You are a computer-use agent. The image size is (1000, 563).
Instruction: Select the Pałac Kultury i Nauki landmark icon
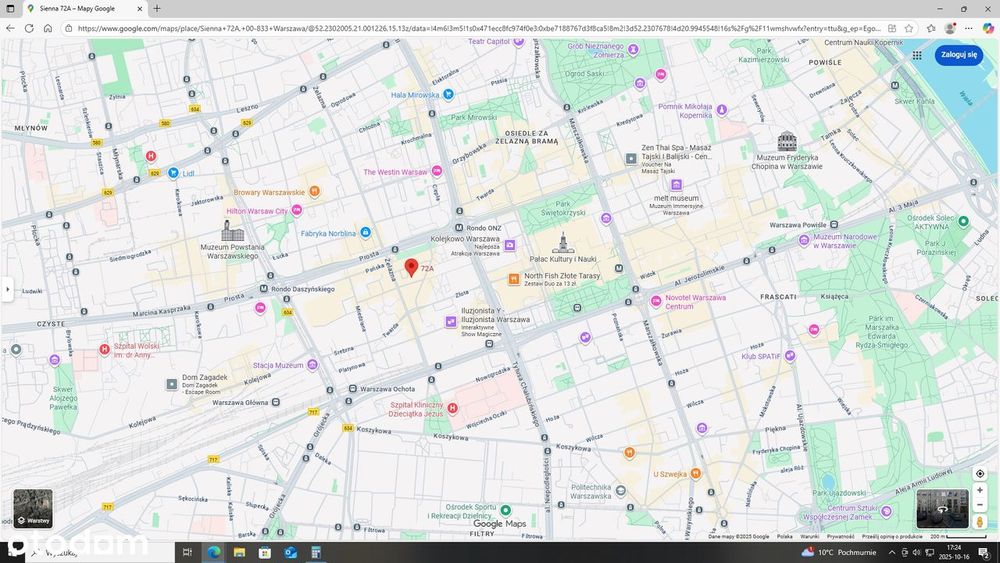coord(562,243)
